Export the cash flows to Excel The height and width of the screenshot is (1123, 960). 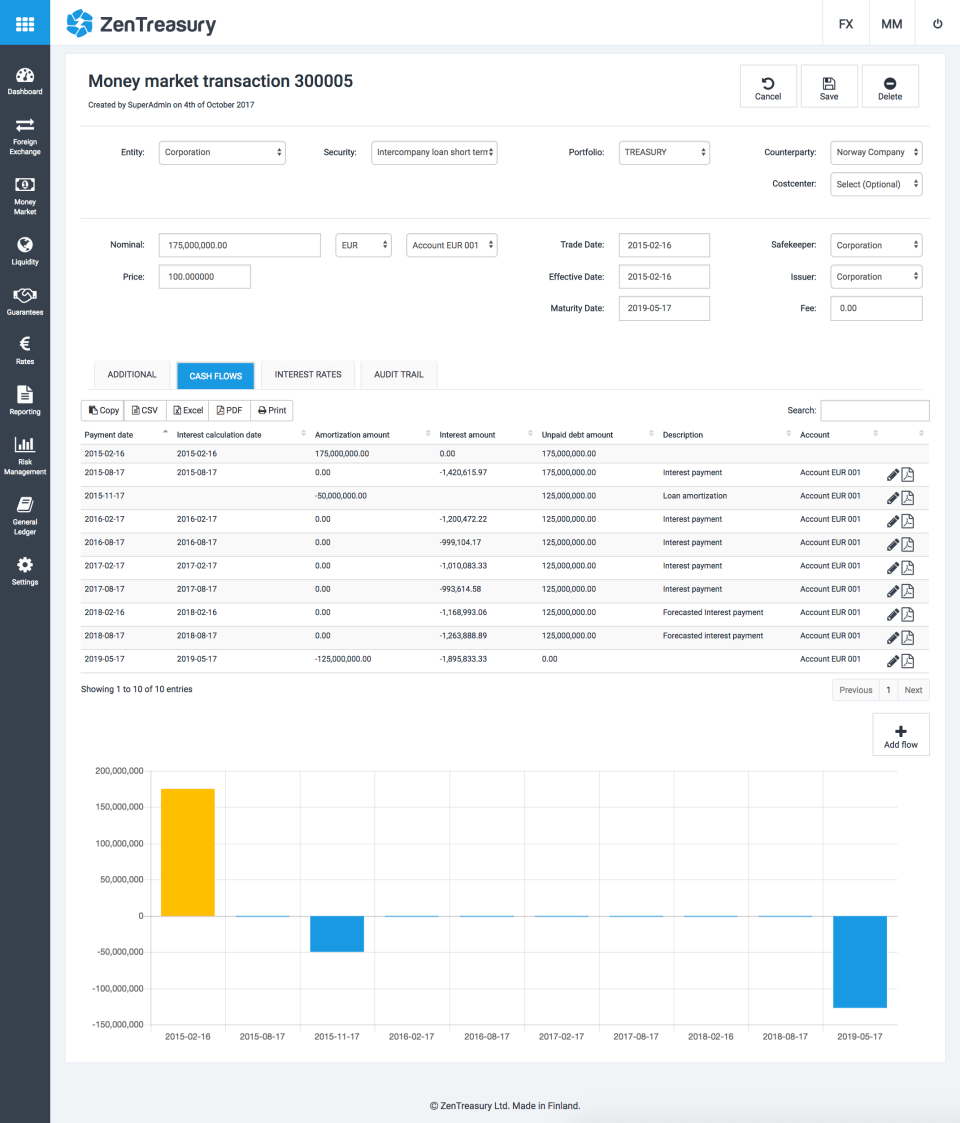[187, 410]
